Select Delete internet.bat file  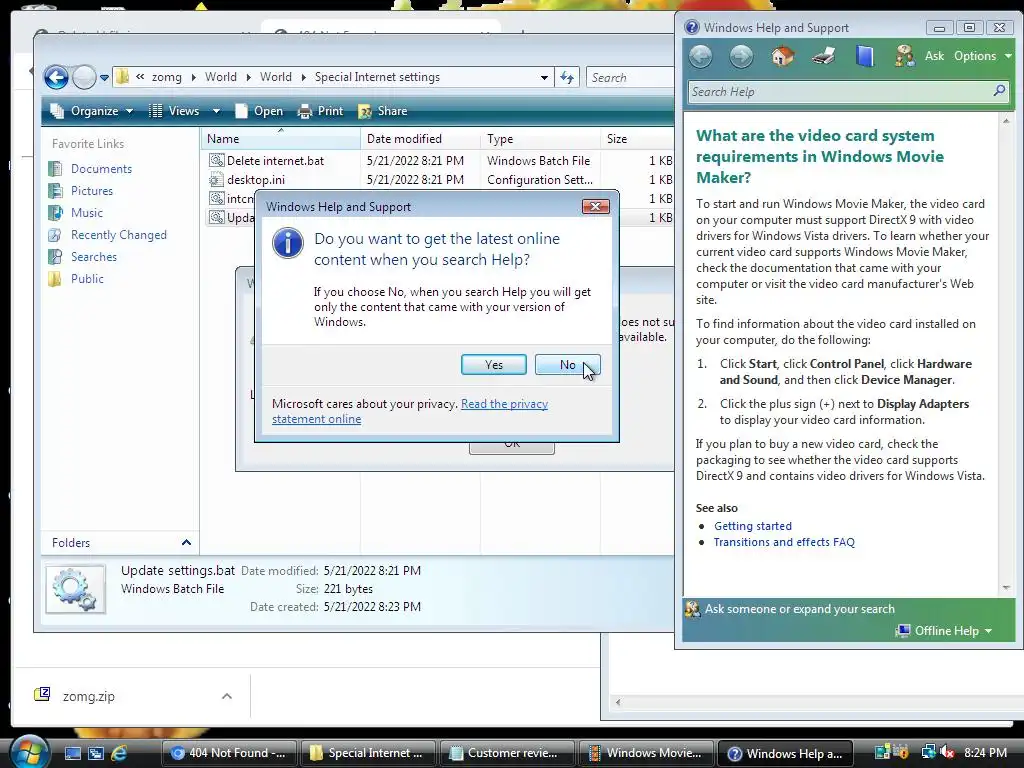point(275,161)
